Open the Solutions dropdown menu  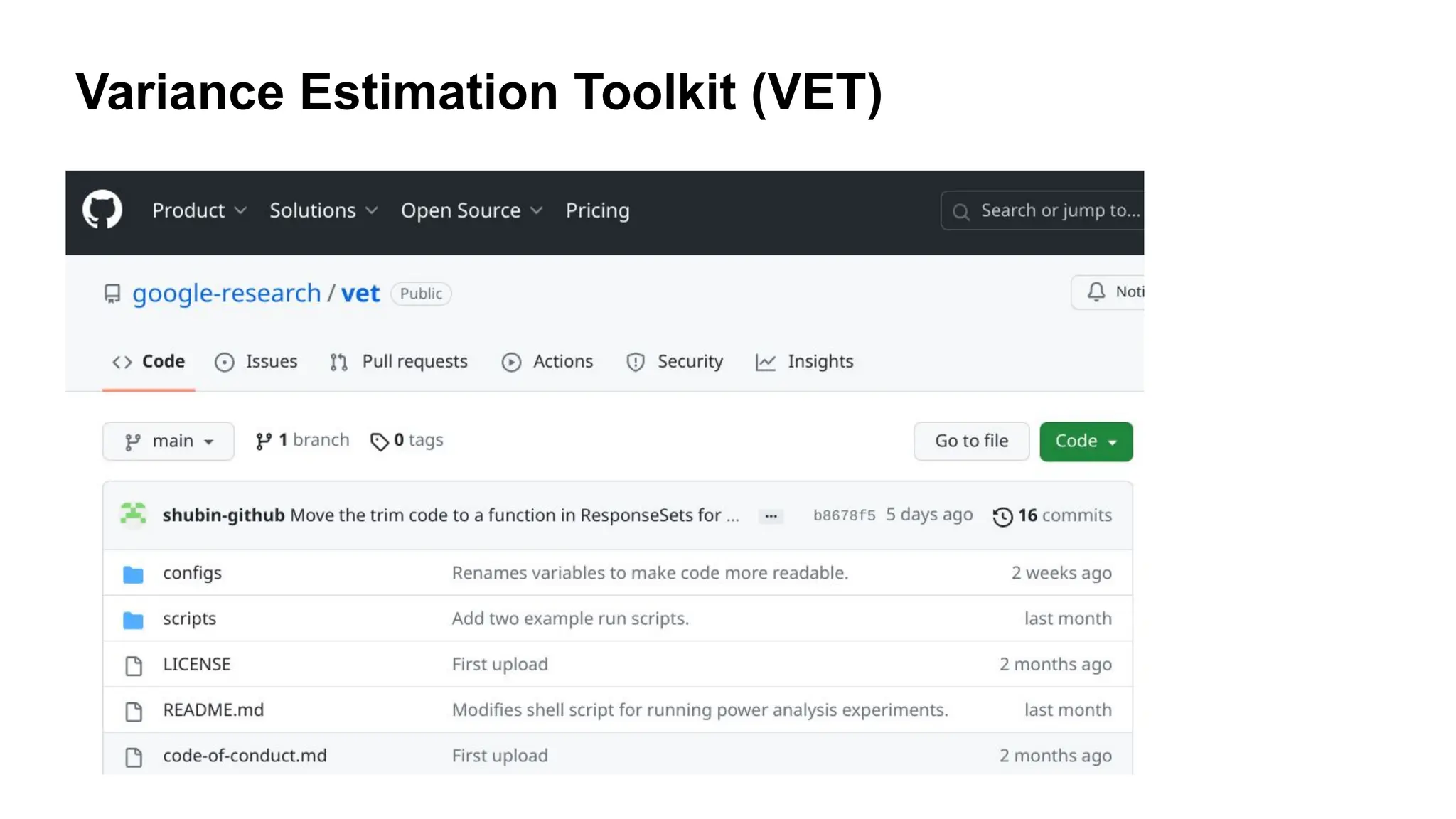323,210
